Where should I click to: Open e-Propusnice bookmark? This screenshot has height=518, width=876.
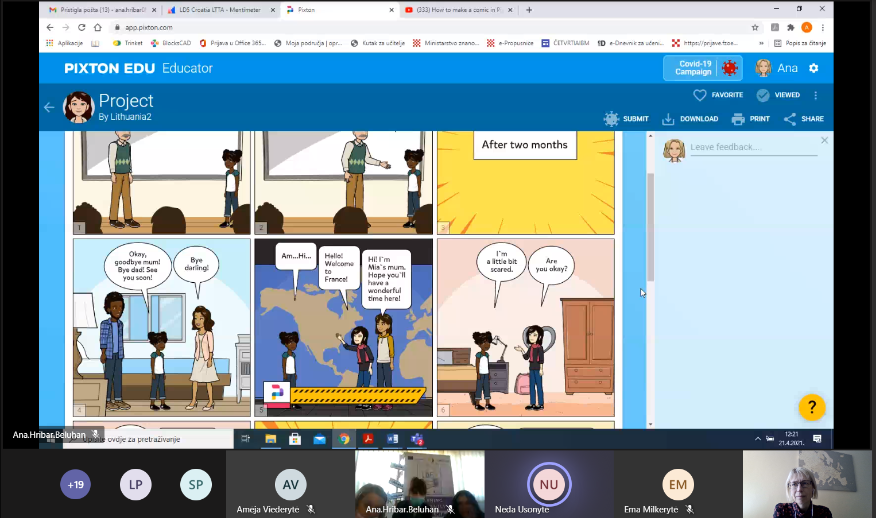coord(510,43)
